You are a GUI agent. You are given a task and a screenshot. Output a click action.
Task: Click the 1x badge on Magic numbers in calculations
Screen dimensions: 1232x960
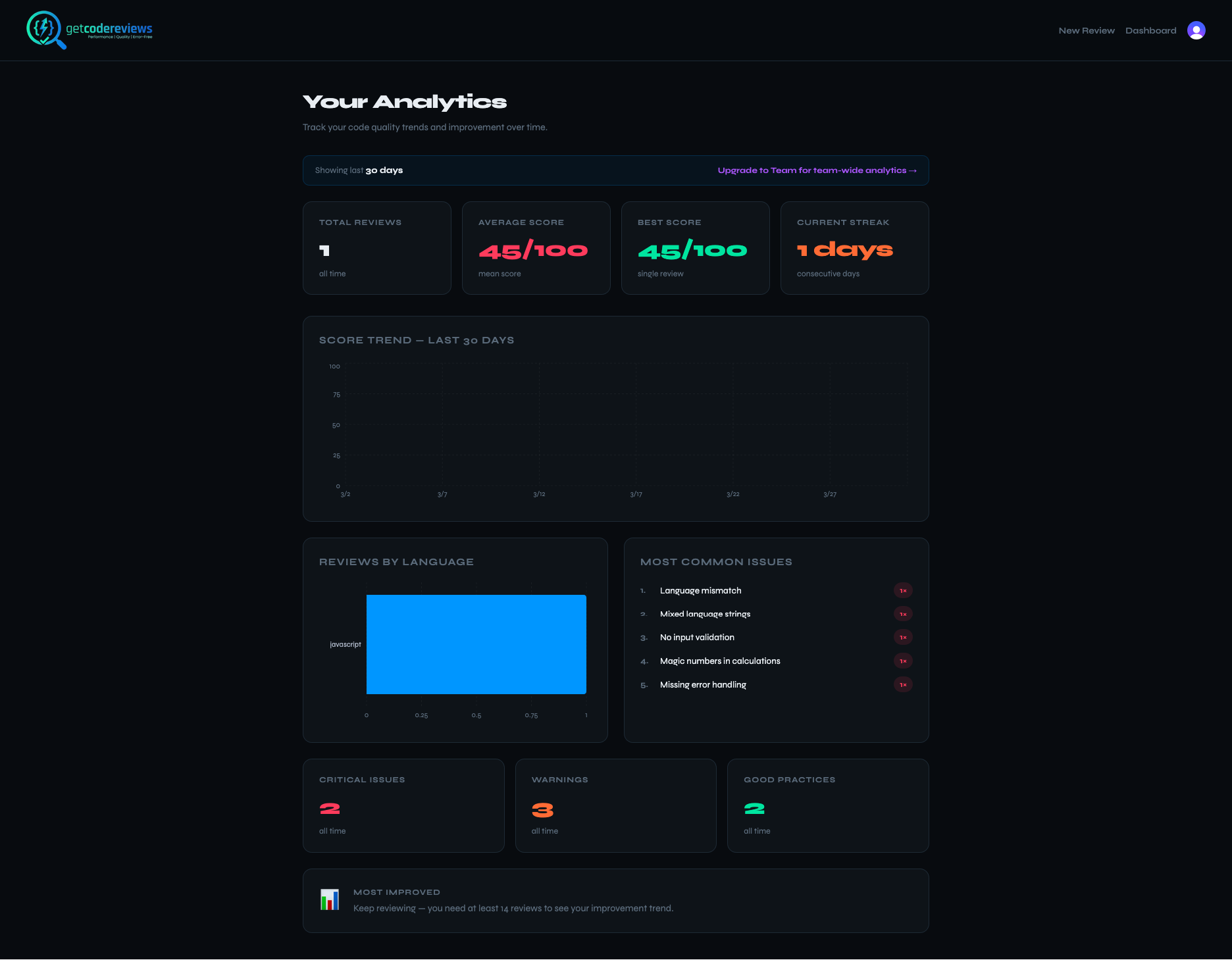click(x=903, y=661)
